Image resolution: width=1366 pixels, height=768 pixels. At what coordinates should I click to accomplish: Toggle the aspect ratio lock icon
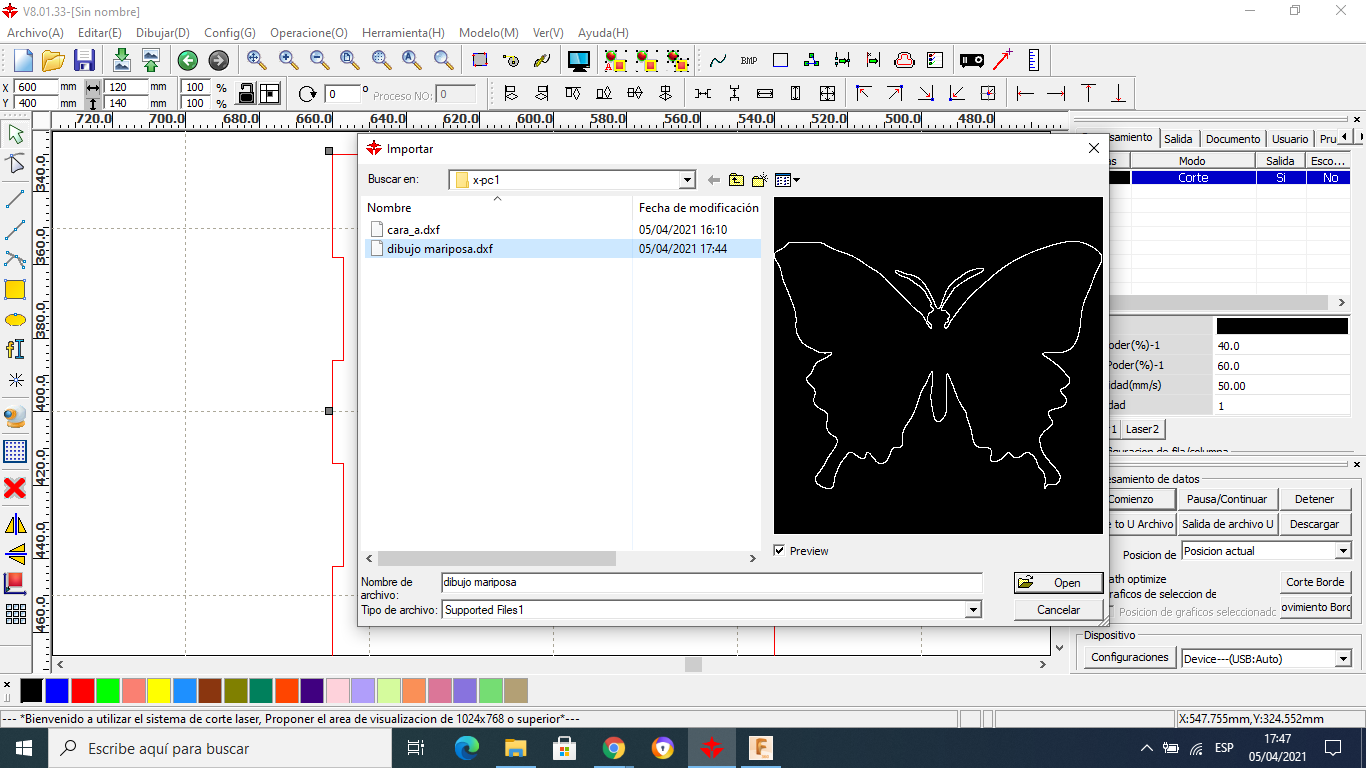tap(246, 94)
